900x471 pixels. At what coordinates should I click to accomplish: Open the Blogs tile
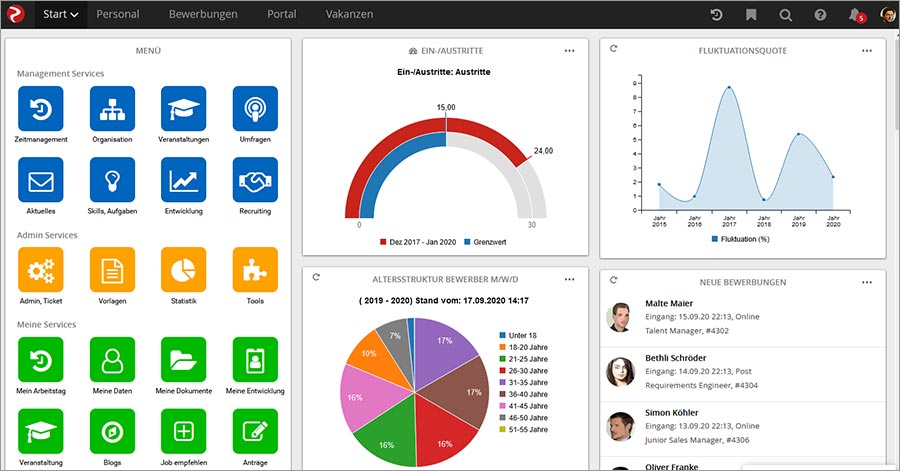pos(112,431)
